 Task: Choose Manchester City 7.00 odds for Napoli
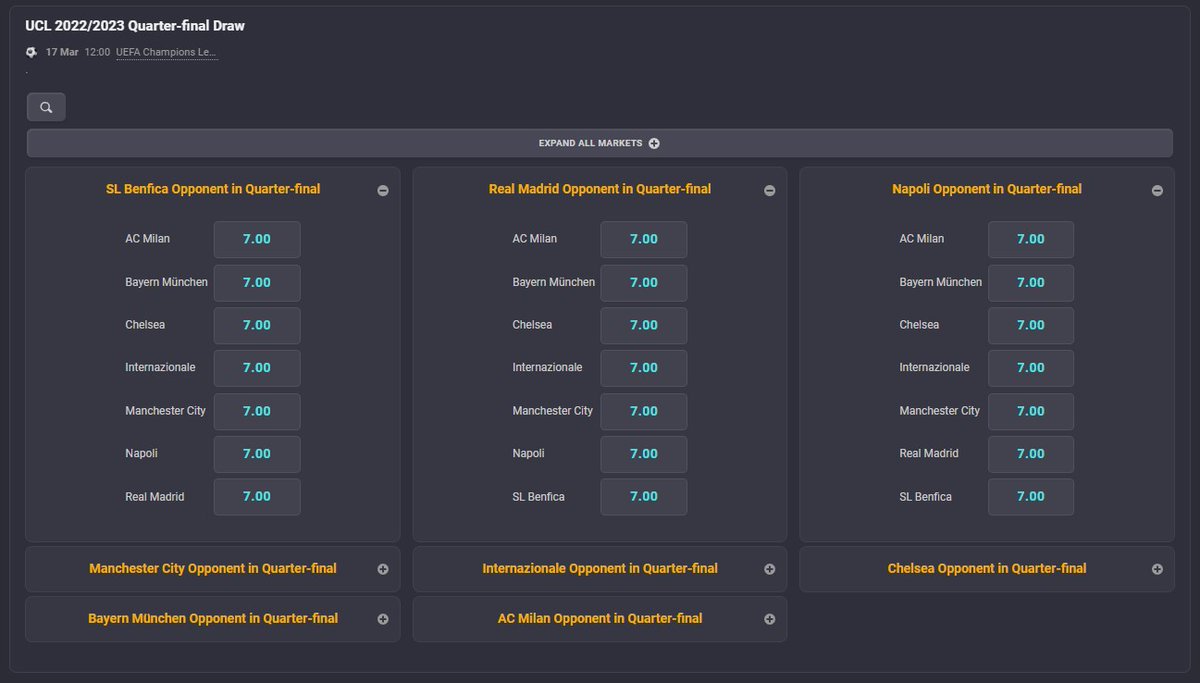(x=1031, y=411)
